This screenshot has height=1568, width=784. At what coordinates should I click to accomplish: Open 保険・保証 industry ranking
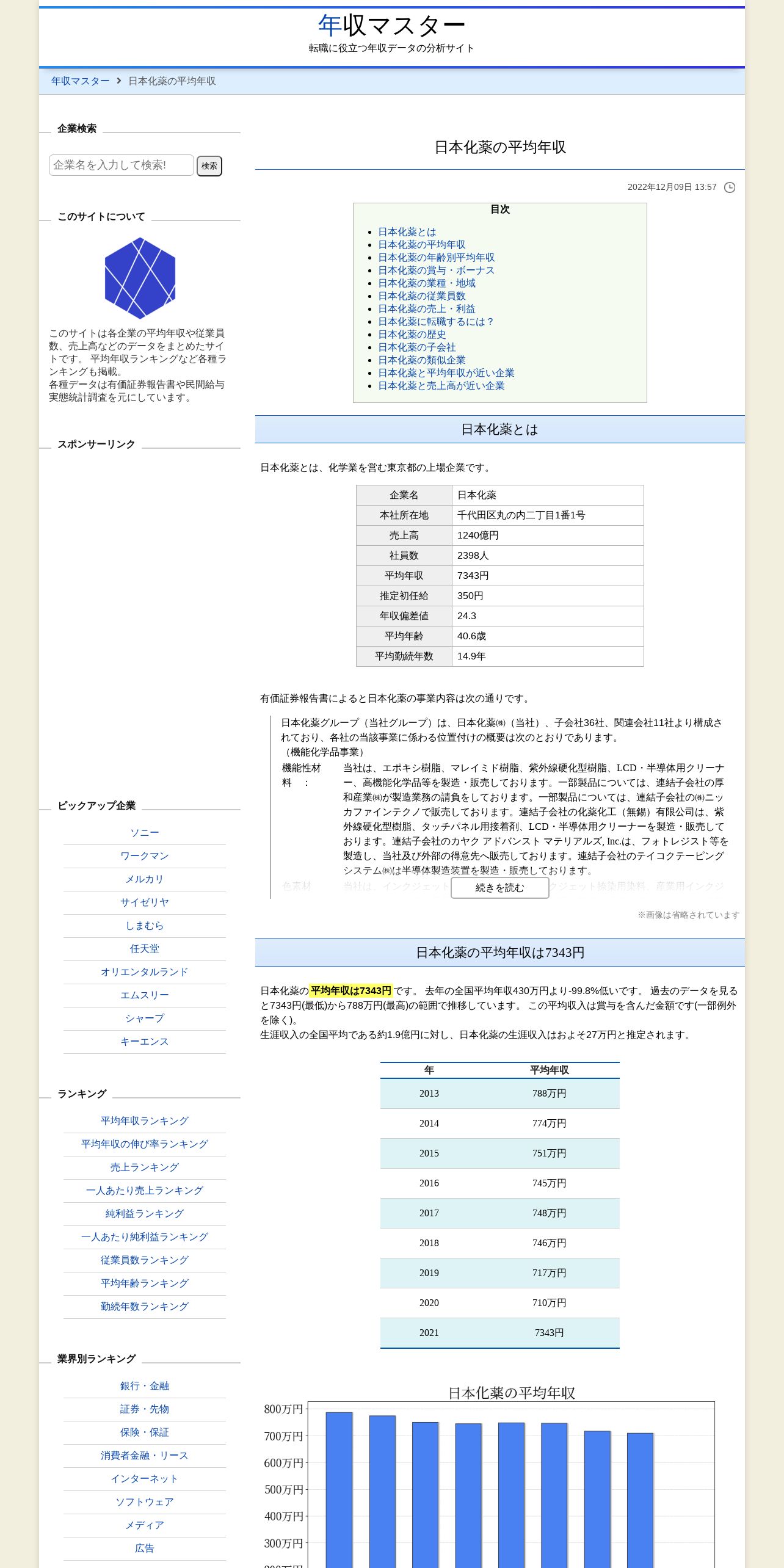coord(145,1432)
